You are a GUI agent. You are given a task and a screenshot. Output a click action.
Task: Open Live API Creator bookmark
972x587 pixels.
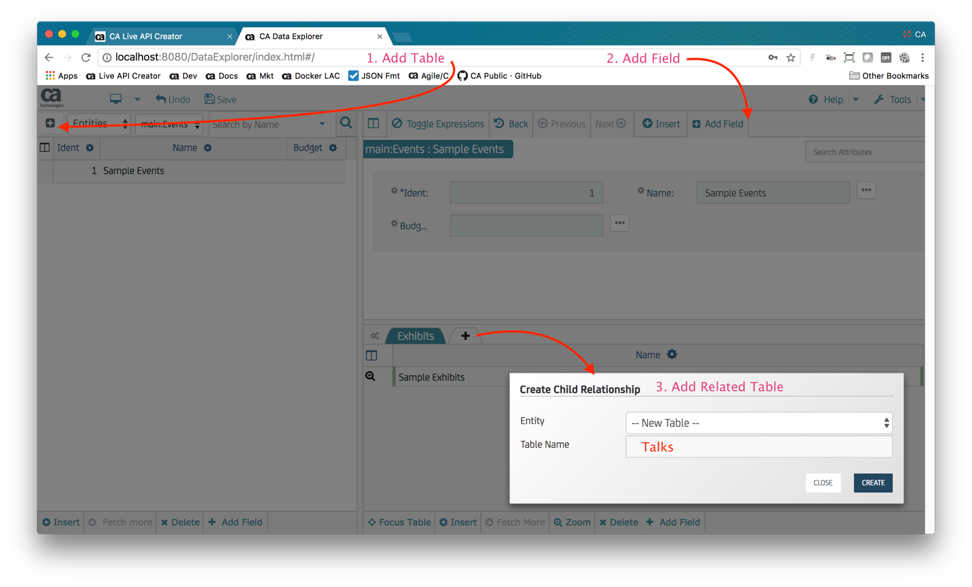click(x=123, y=76)
